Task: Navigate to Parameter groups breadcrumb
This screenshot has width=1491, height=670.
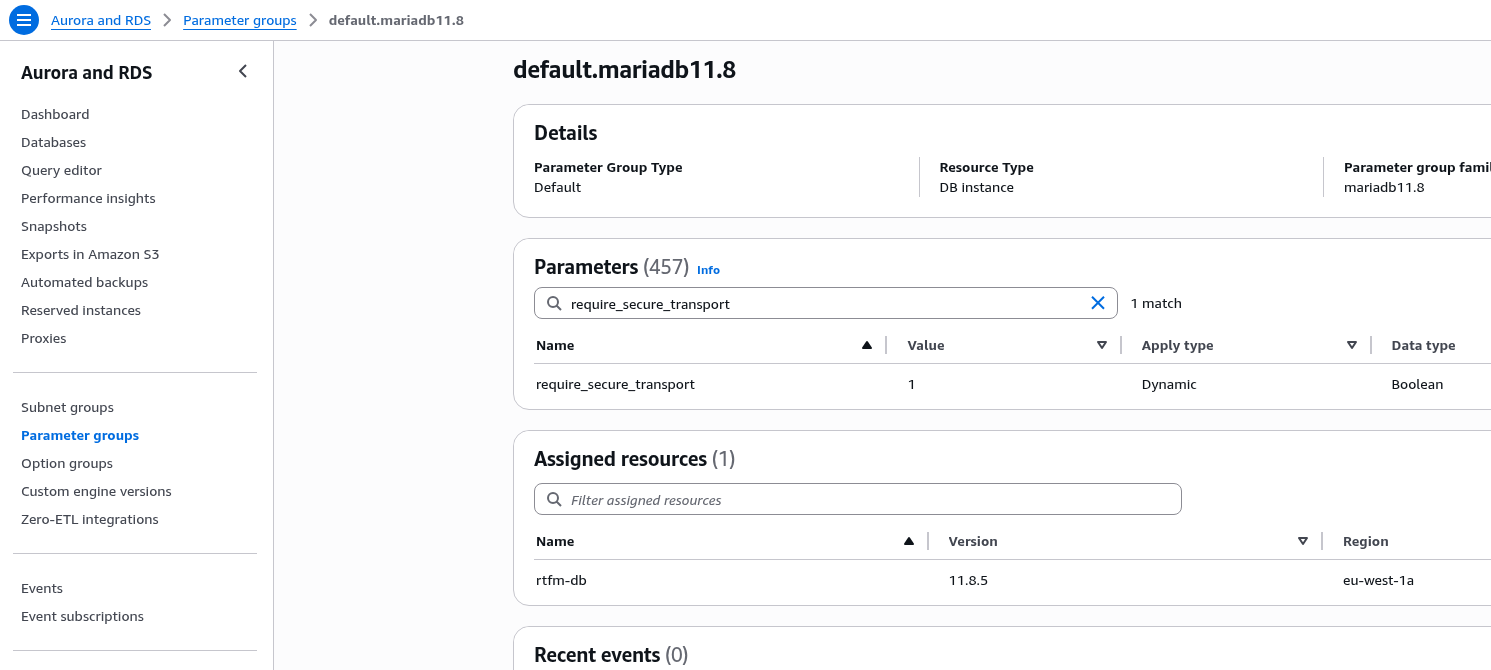Action: coord(239,20)
